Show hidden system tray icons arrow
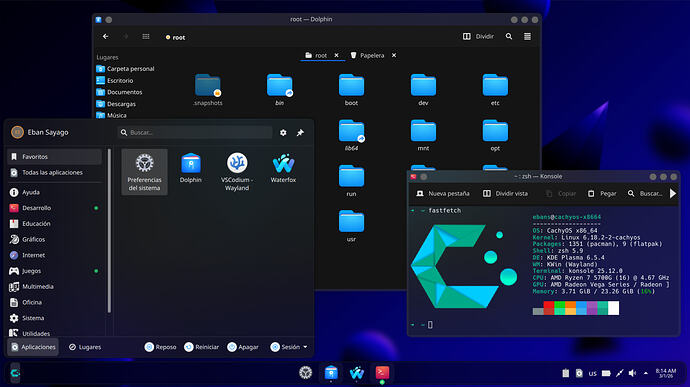Viewport: 690px width, 387px height. point(646,373)
